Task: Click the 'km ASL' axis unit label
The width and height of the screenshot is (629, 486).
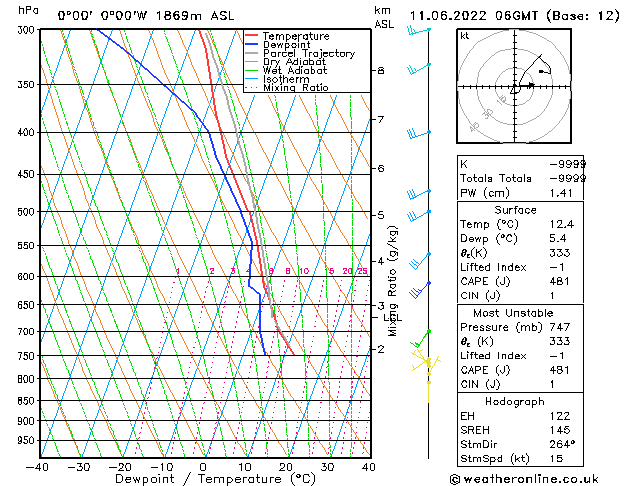Action: click(384, 17)
